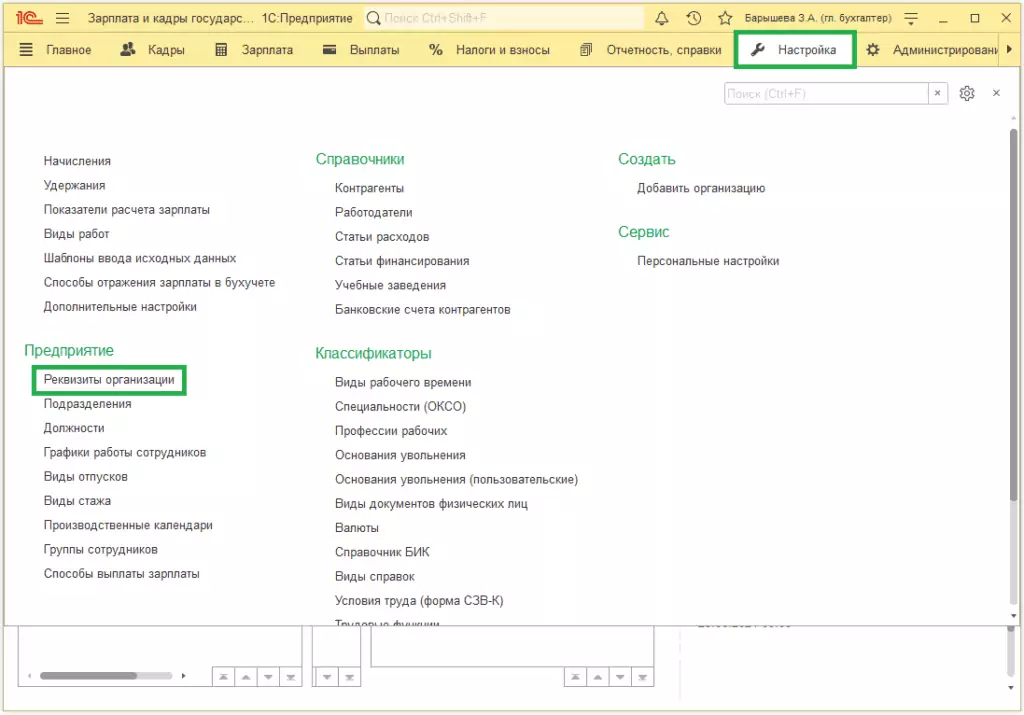Open history clock icon
The width and height of the screenshot is (1024, 715).
[694, 18]
